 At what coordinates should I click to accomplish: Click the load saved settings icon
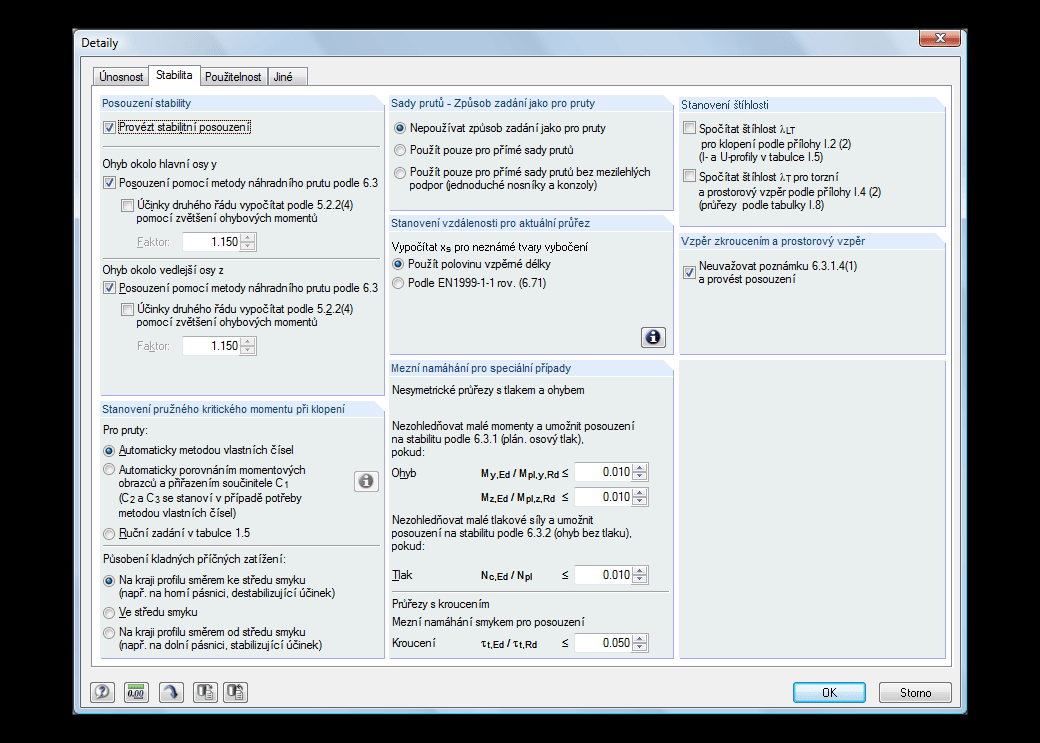[205, 692]
